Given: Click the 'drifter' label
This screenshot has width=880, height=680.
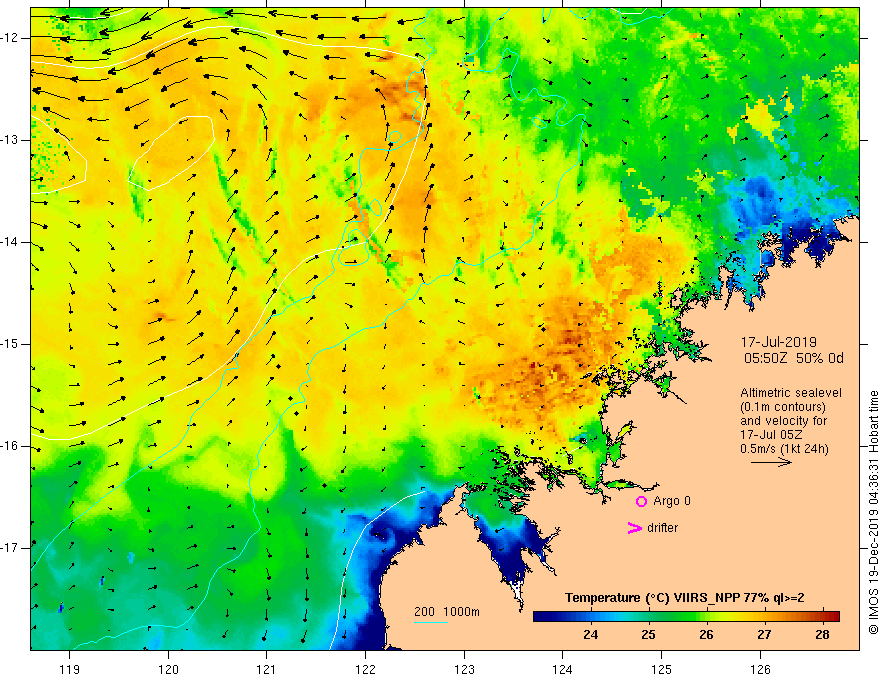Looking at the screenshot, I should [662, 528].
